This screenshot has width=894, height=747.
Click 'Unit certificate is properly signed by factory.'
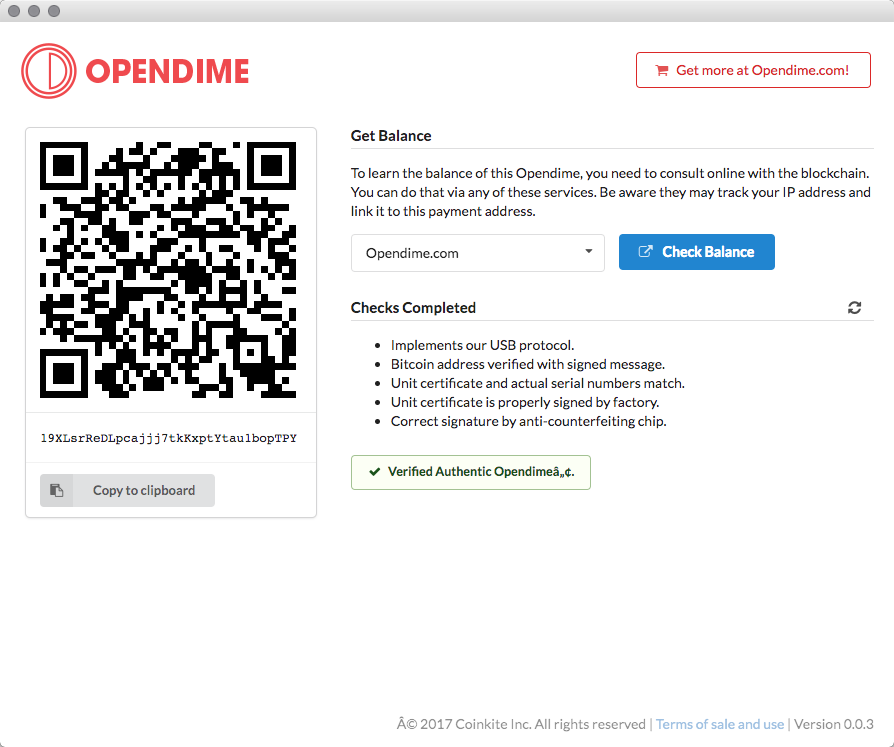tap(525, 403)
